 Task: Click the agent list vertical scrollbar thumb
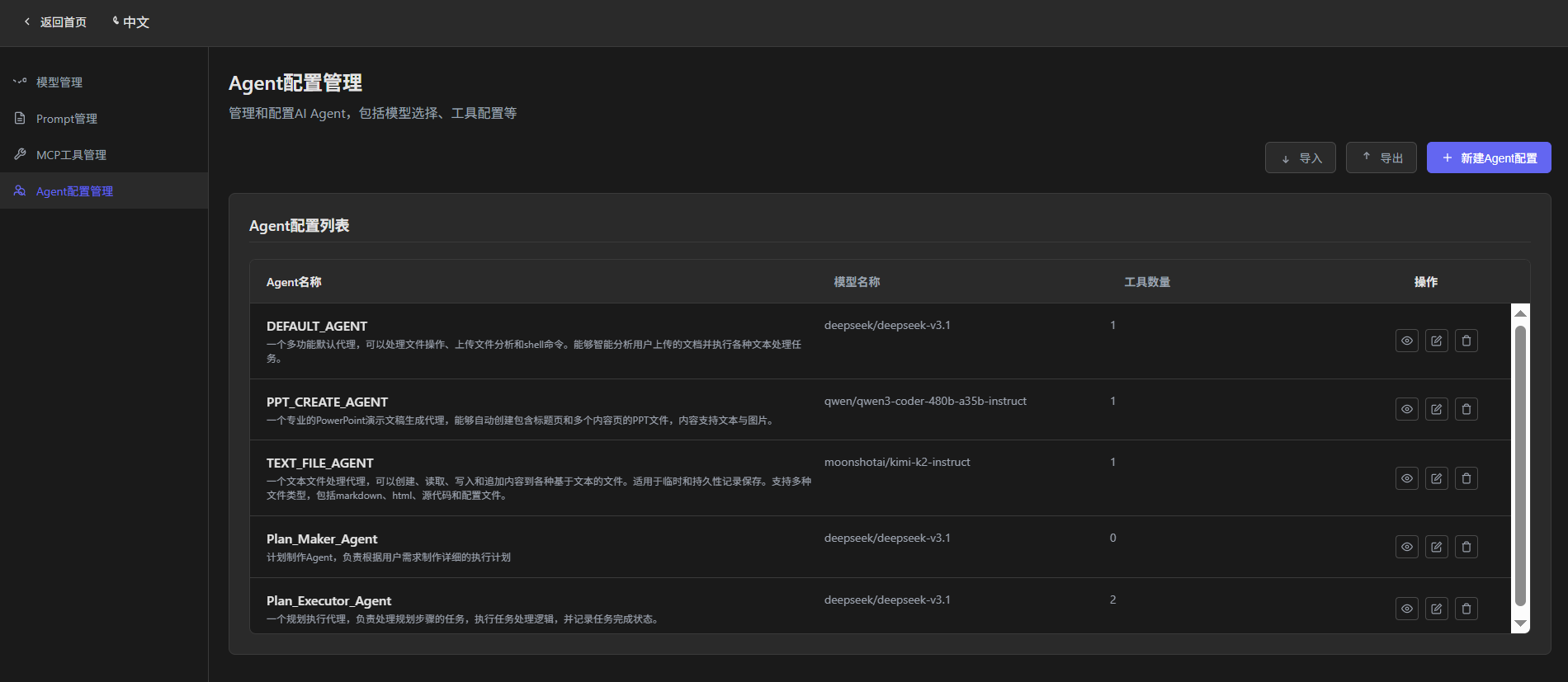[1520, 466]
